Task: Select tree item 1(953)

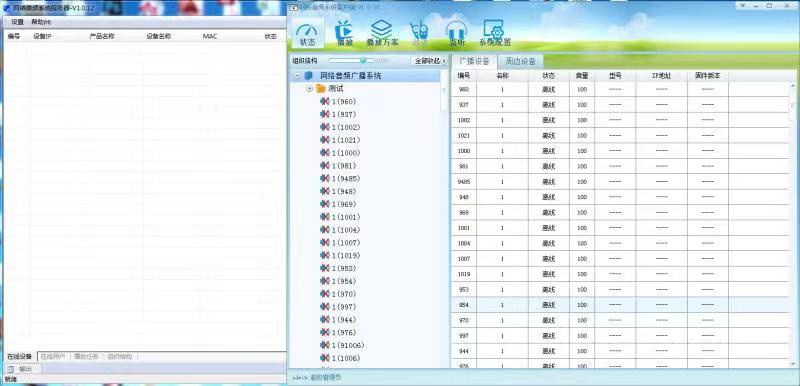Action: [x=344, y=268]
